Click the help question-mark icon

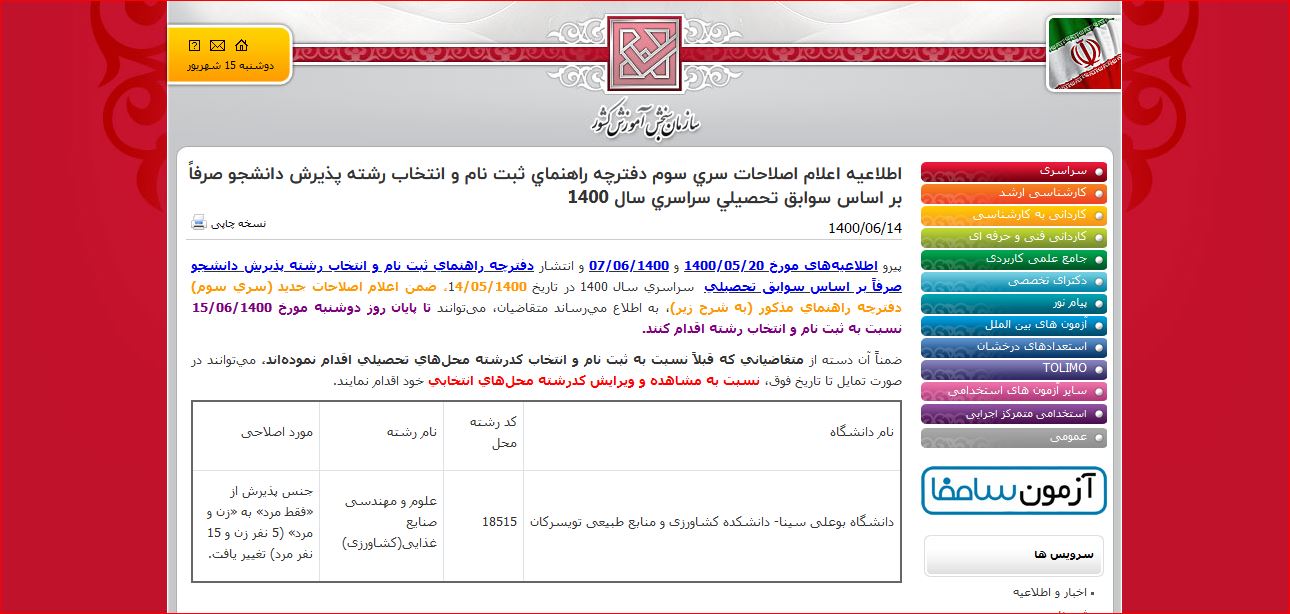click(x=194, y=46)
